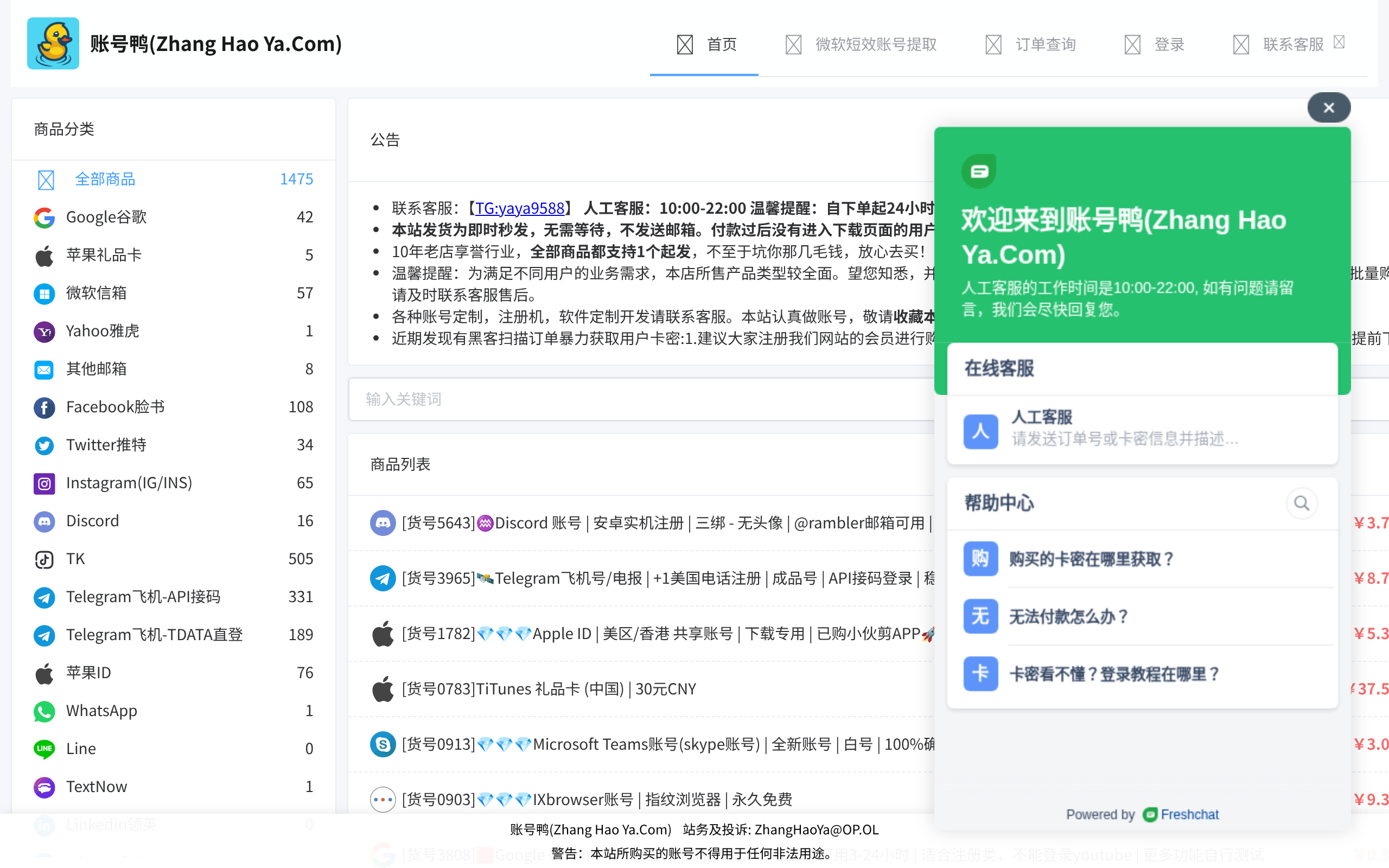
Task: Click the 微软信箱 Windows icon
Action: 44,293
